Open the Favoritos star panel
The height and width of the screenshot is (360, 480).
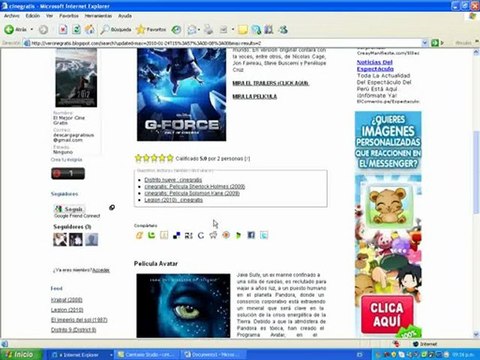point(151,30)
